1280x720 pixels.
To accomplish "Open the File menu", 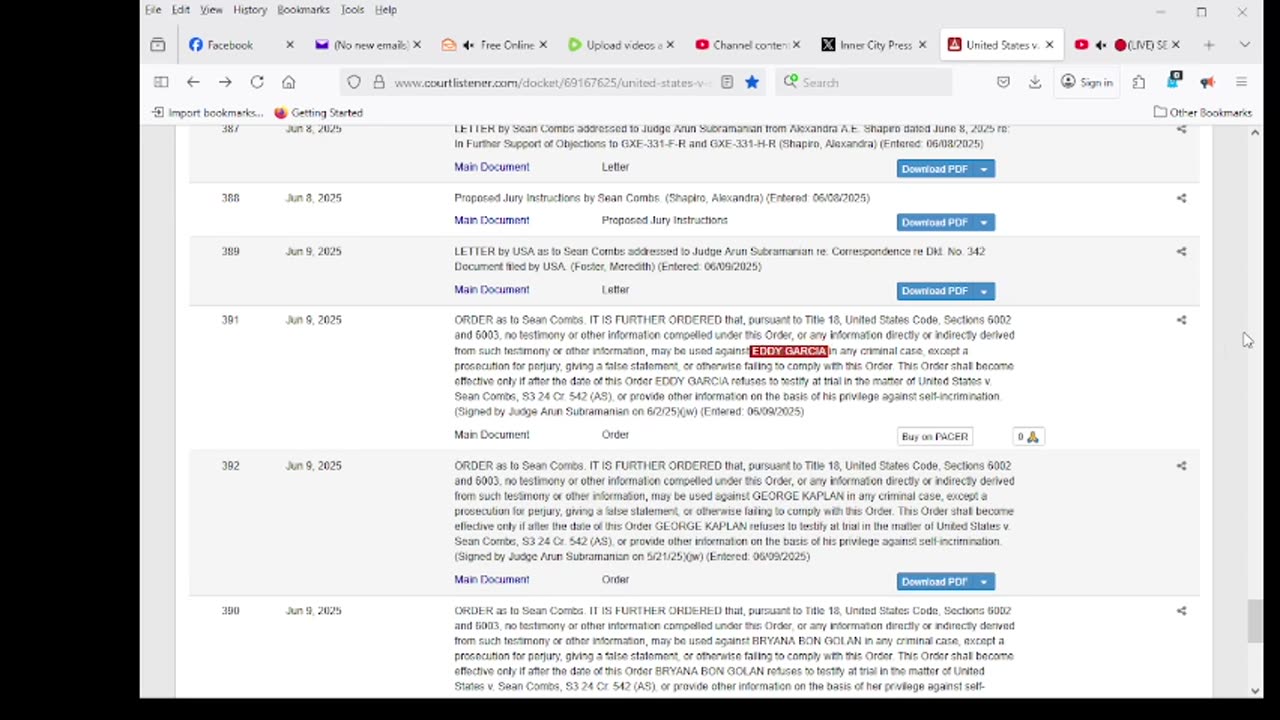I will pyautogui.click(x=153, y=10).
